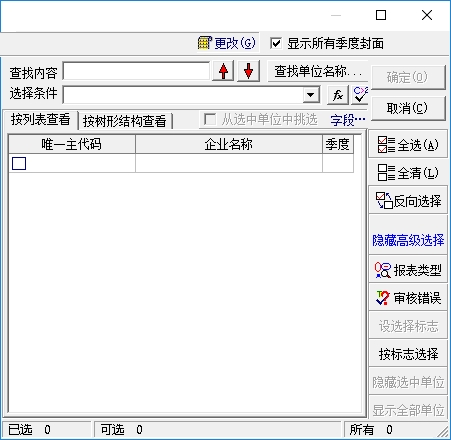Focus the 查找内容 search input field
This screenshot has height=440, width=451.
click(x=136, y=71)
